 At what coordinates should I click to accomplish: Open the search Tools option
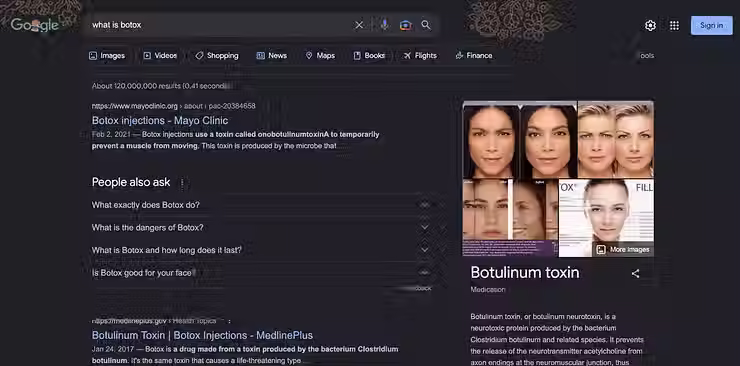pos(646,56)
